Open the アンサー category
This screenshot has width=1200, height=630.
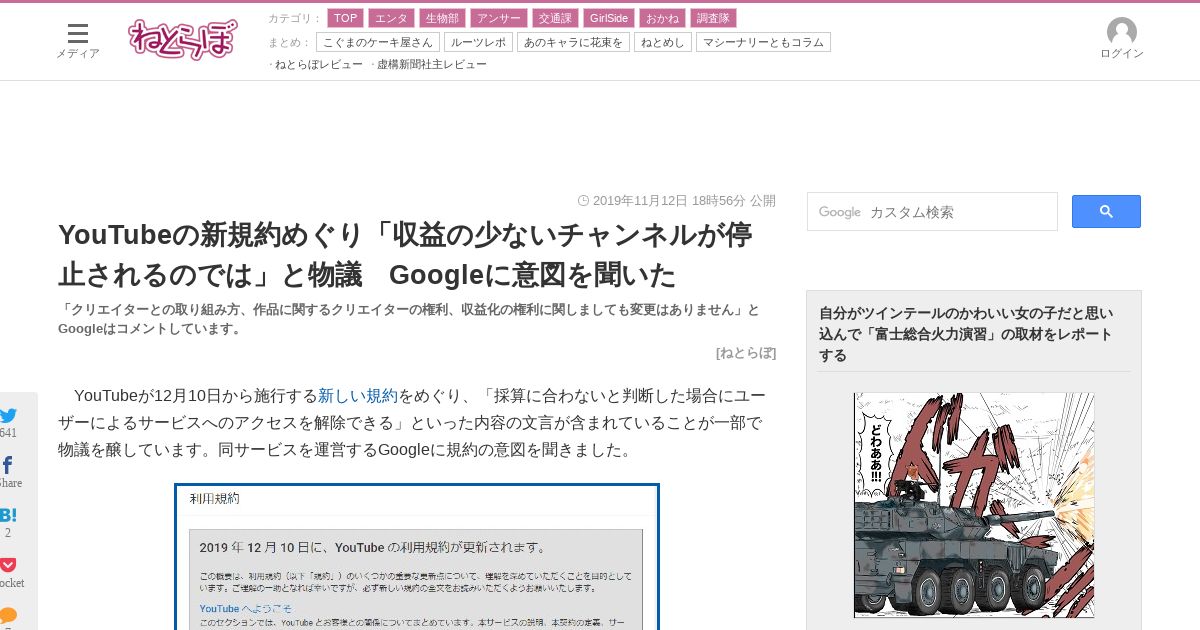498,18
